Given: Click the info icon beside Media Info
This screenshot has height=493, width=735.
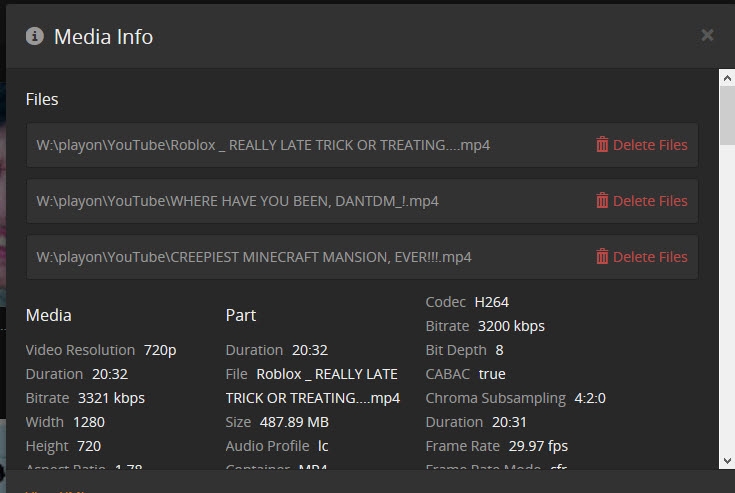Looking at the screenshot, I should [x=36, y=37].
